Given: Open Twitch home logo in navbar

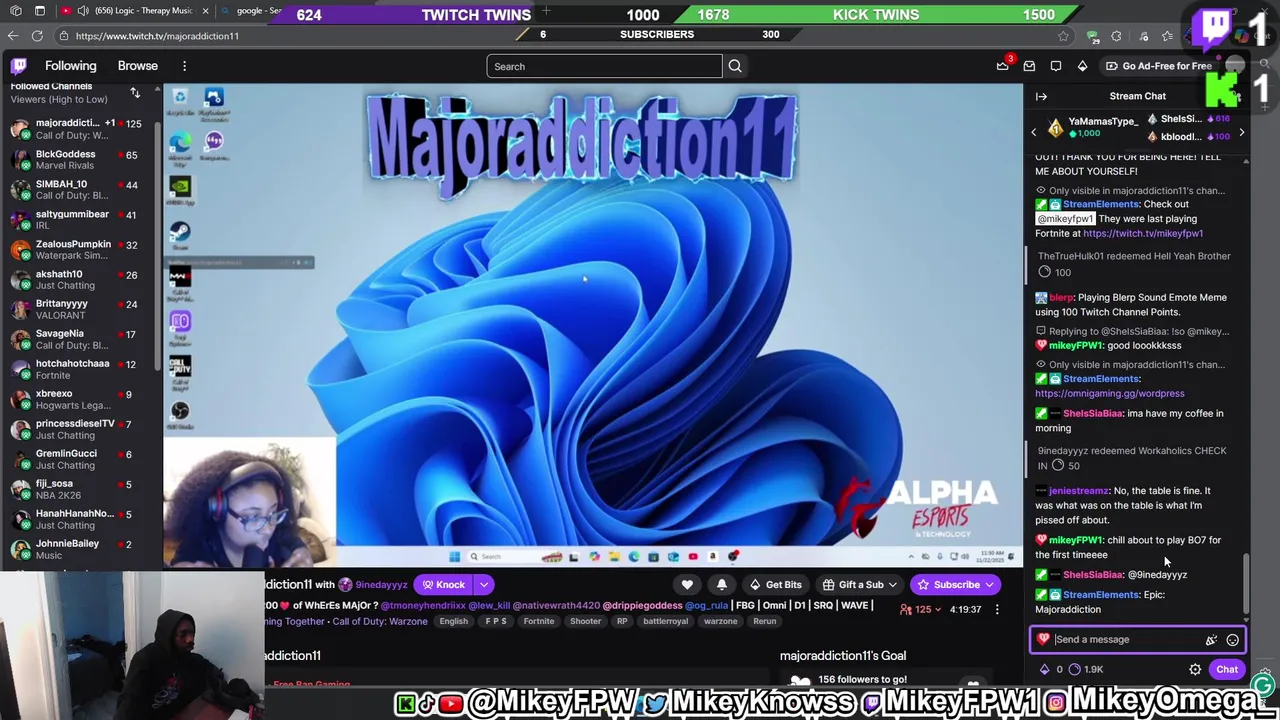Looking at the screenshot, I should click(x=19, y=66).
